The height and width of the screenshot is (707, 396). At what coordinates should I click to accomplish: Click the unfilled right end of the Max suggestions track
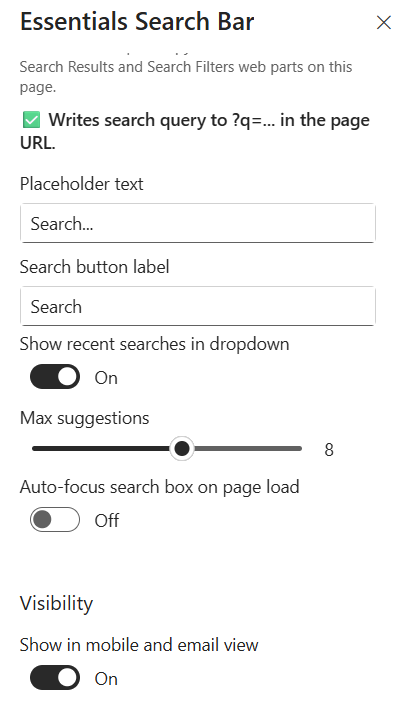247,448
